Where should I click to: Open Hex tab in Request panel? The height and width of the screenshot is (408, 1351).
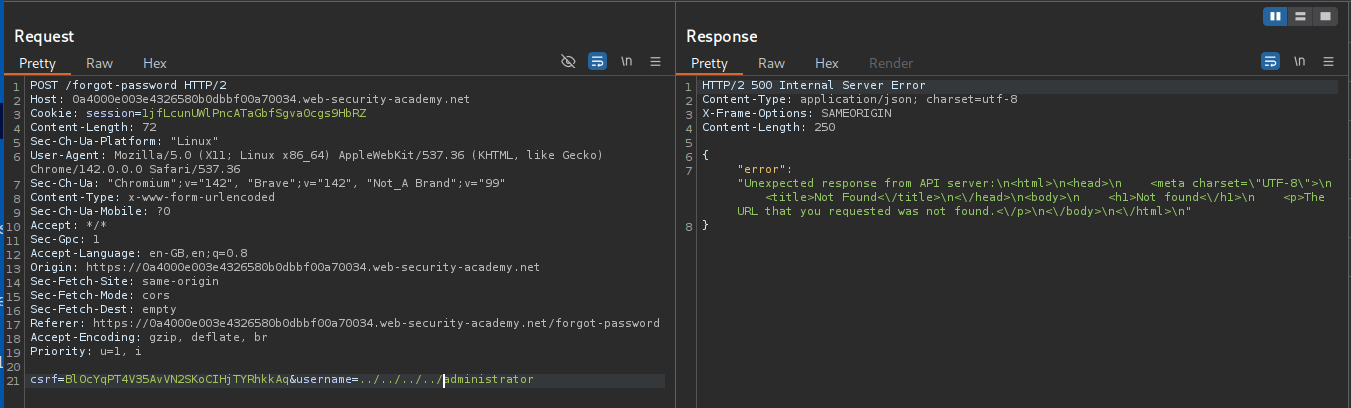pos(155,63)
